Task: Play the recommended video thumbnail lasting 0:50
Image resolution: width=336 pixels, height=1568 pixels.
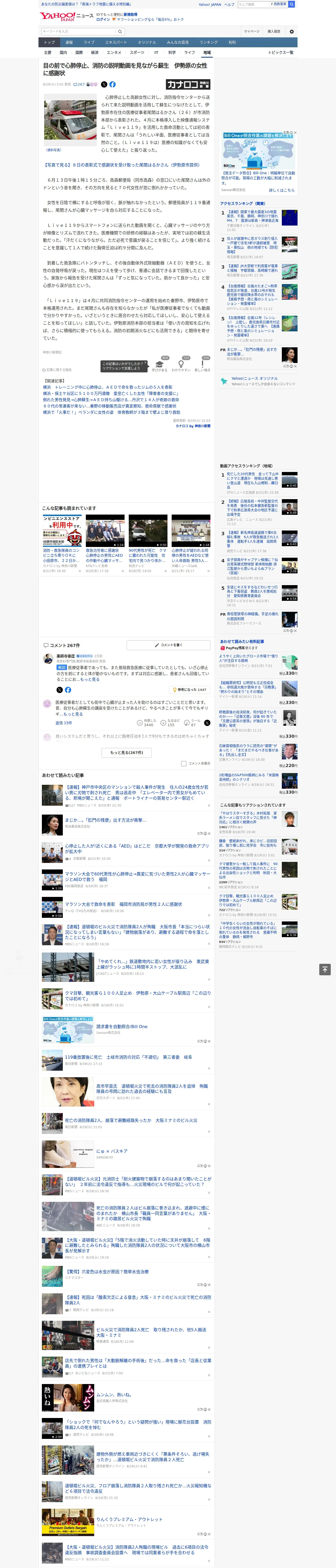Action: (x=148, y=531)
